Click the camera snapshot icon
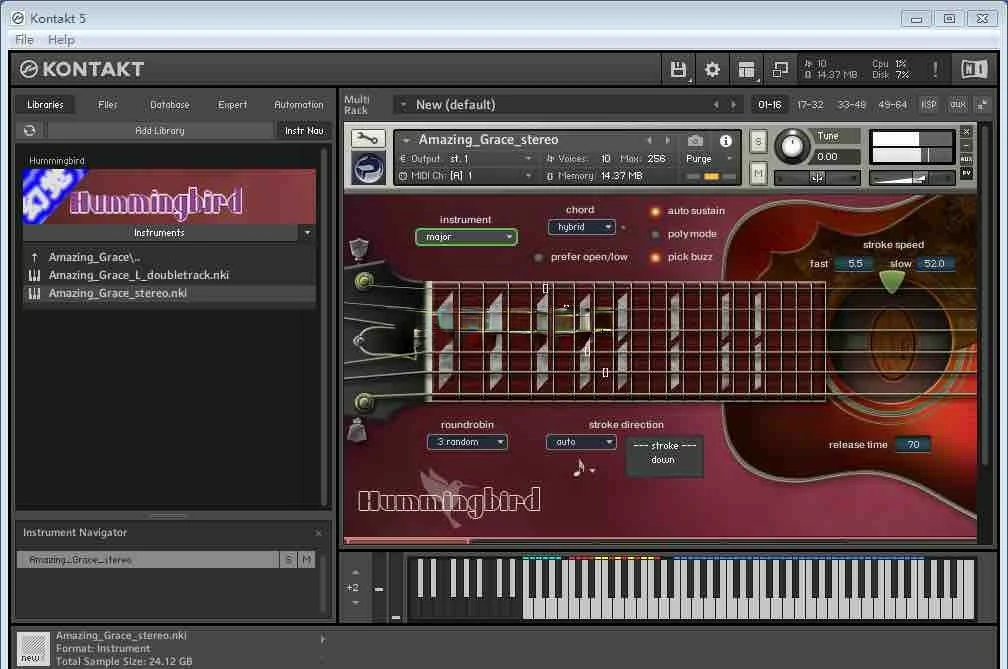The image size is (1008, 669). click(x=695, y=141)
